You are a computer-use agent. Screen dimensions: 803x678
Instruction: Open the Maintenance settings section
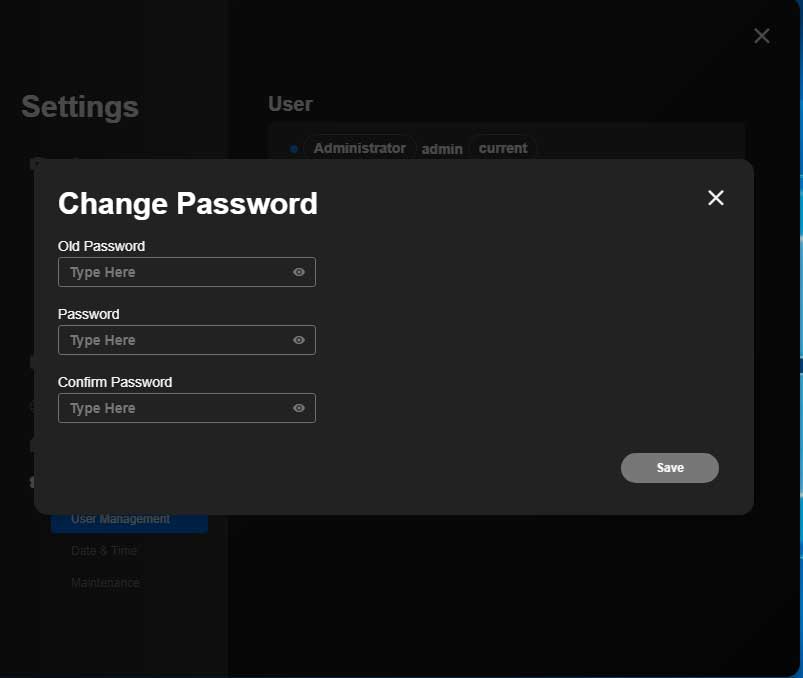pos(105,583)
